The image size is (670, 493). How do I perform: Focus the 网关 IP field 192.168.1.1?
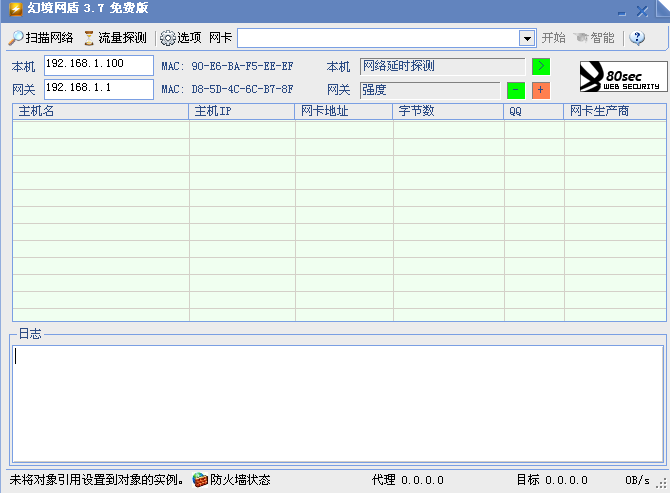(99, 89)
